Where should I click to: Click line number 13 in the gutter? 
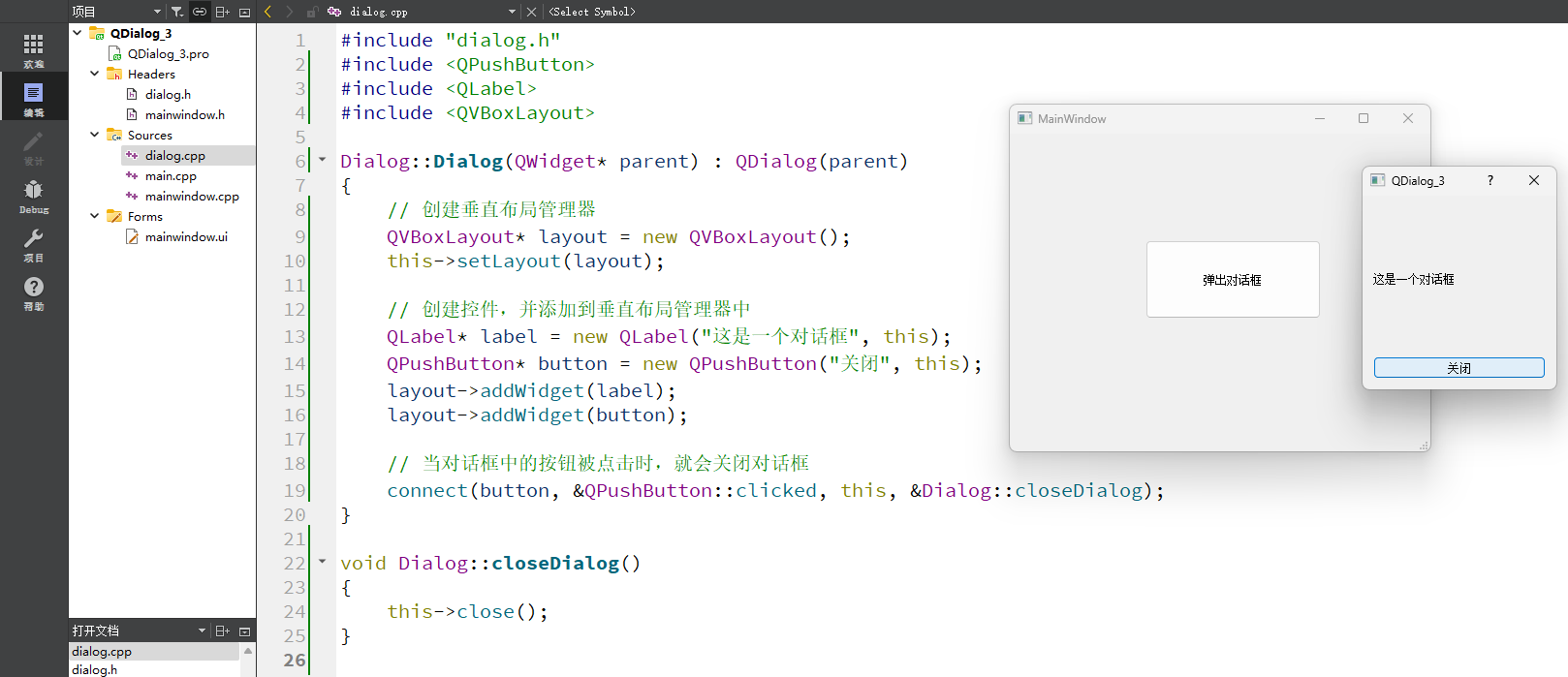(295, 336)
